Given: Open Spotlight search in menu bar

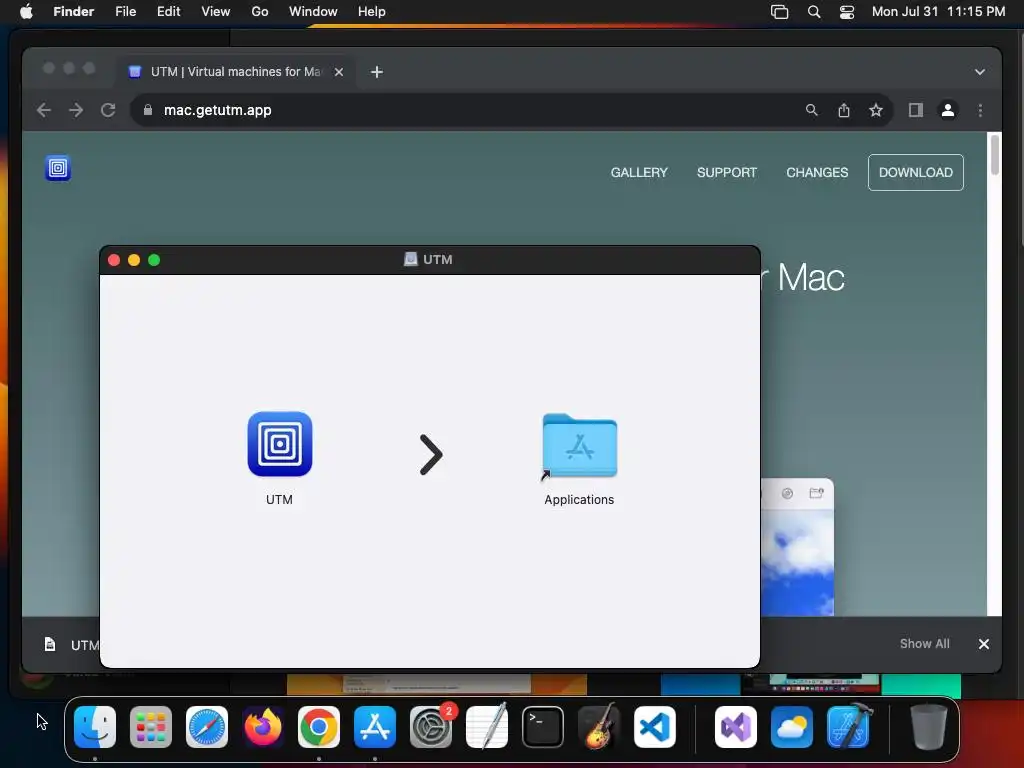Looking at the screenshot, I should [x=814, y=12].
